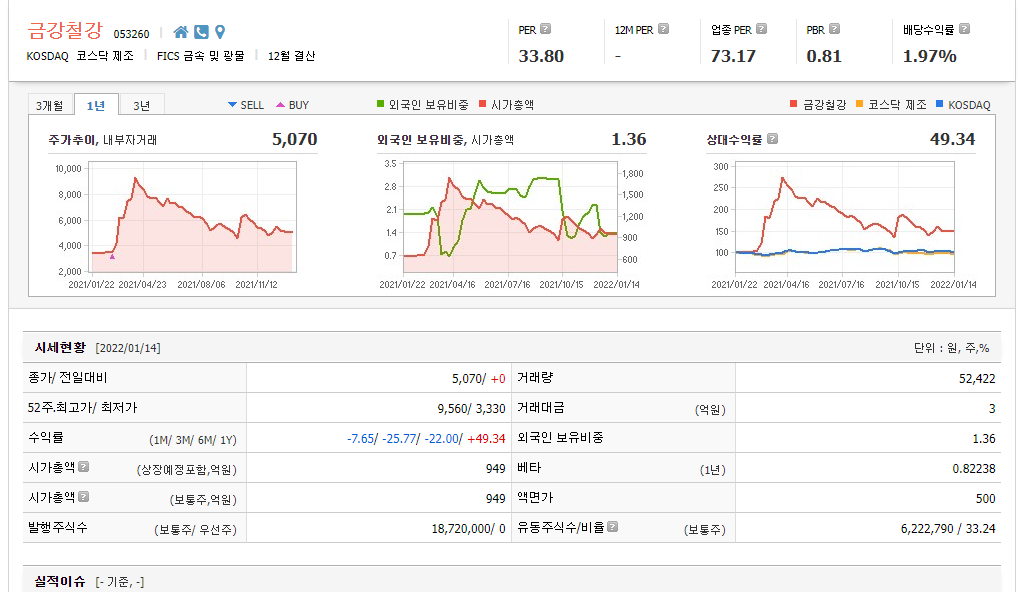Click the 상대수익률 chart area

845,217
